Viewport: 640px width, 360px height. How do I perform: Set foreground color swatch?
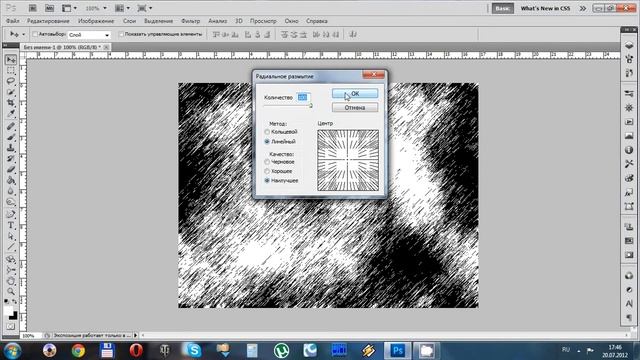tap(8, 310)
